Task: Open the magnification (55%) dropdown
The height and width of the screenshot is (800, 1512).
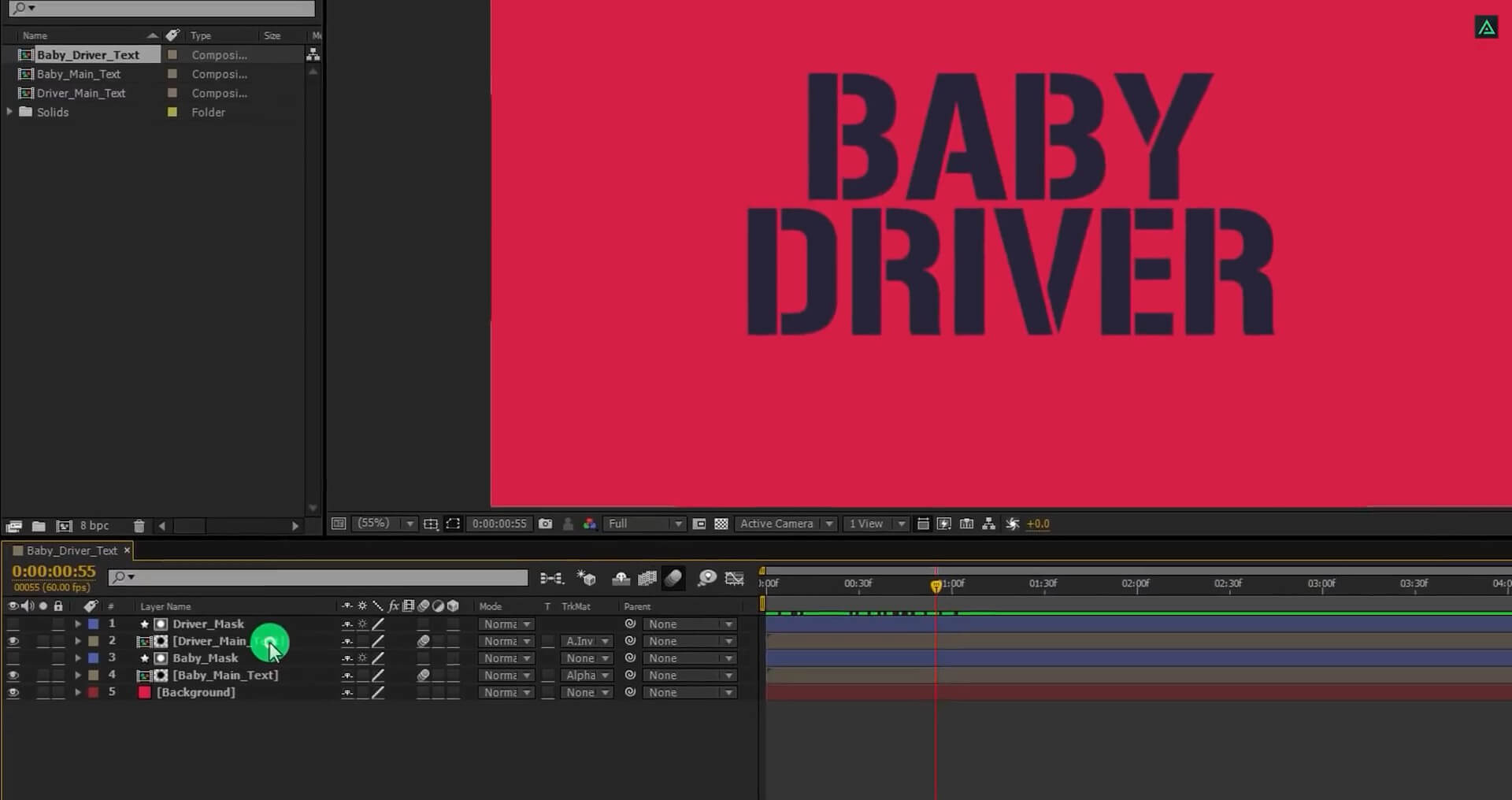Action: tap(384, 524)
